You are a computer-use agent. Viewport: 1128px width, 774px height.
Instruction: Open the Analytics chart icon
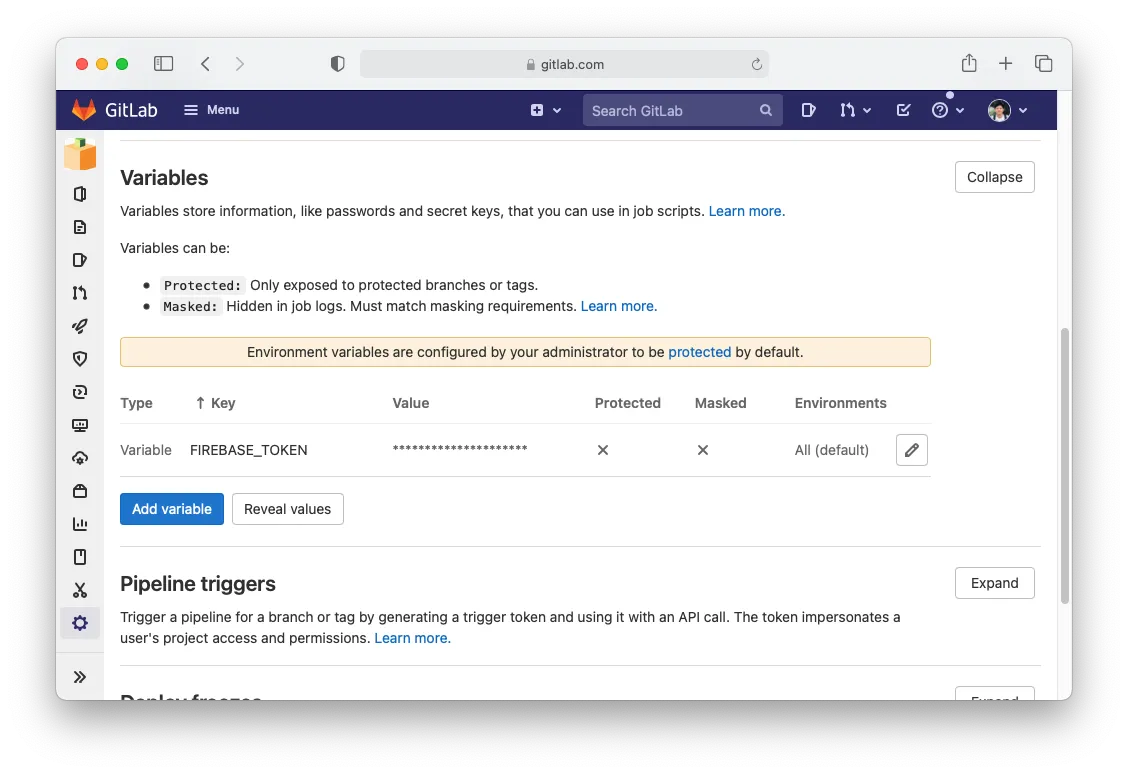tap(80, 524)
